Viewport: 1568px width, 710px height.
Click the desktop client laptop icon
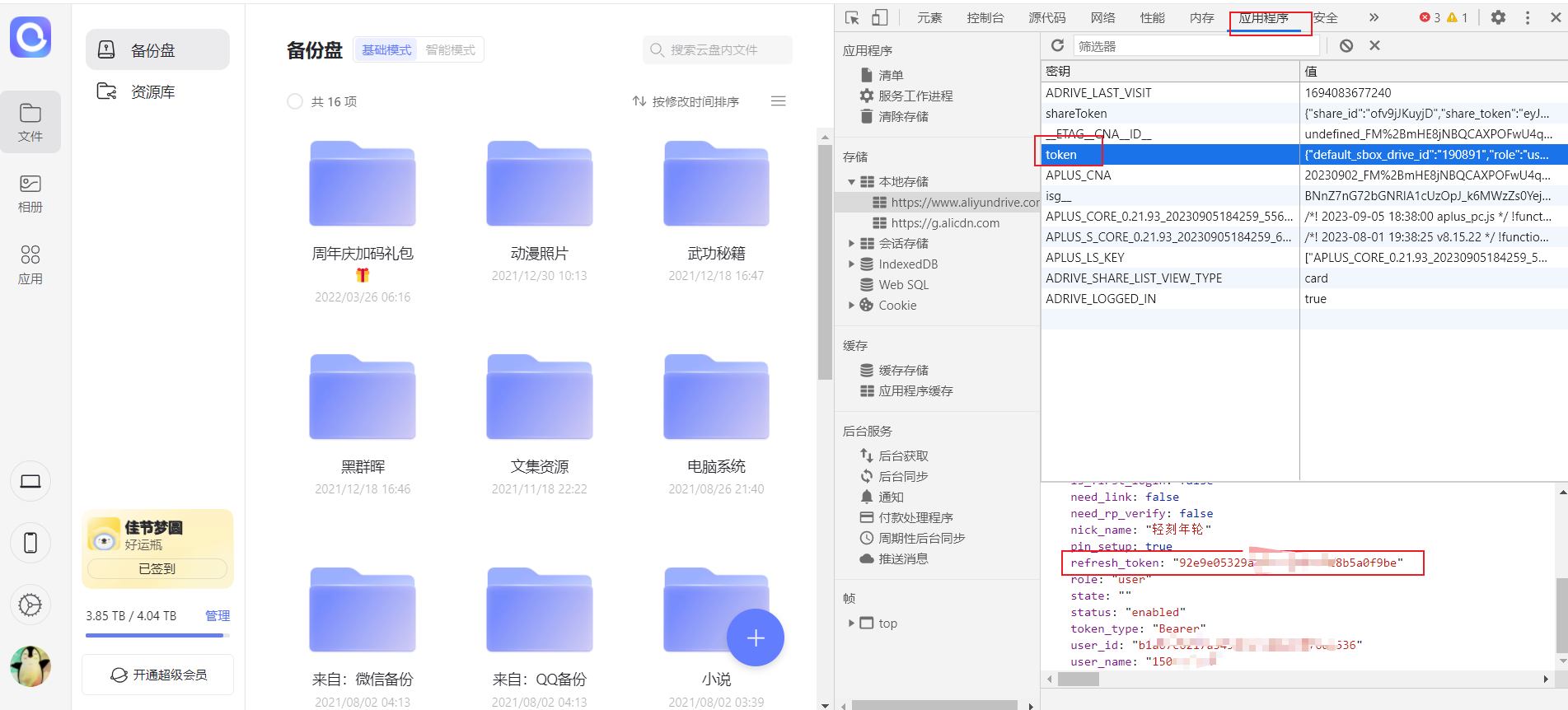pos(30,482)
